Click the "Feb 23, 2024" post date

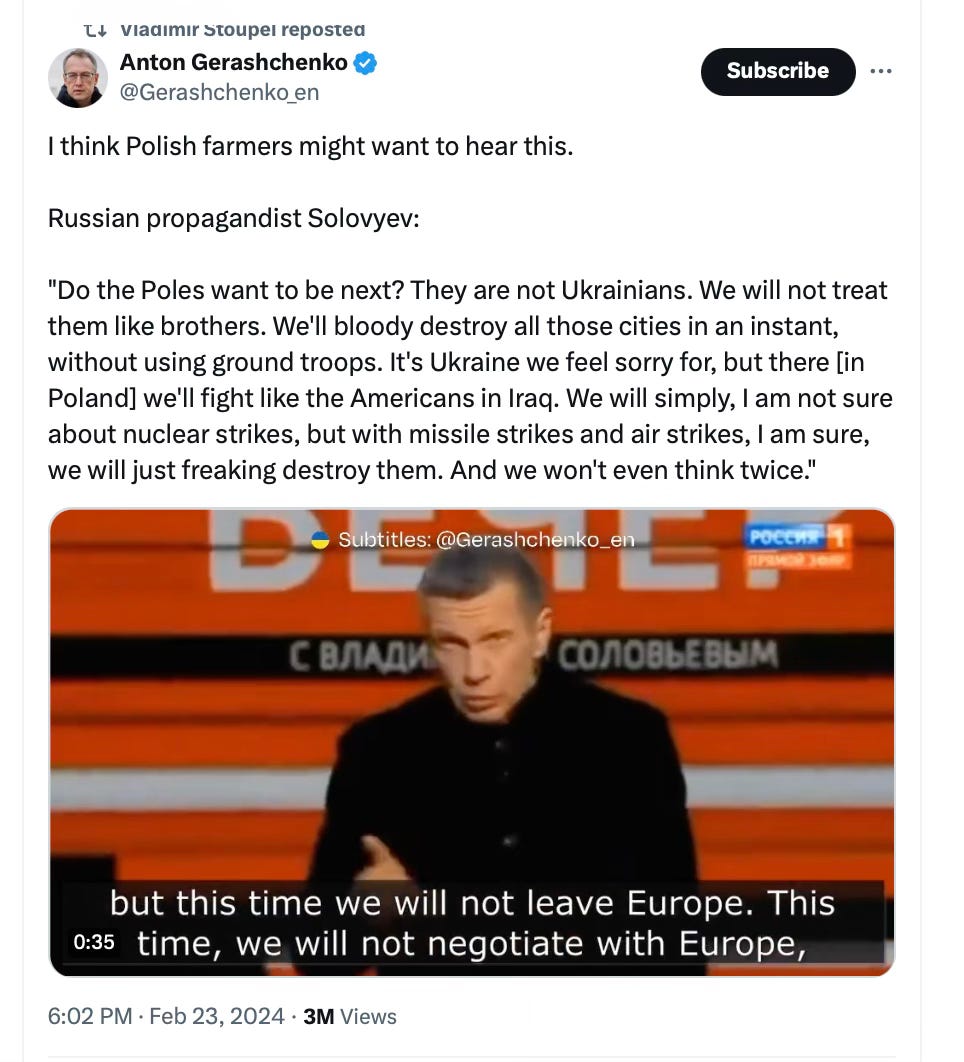(217, 1016)
